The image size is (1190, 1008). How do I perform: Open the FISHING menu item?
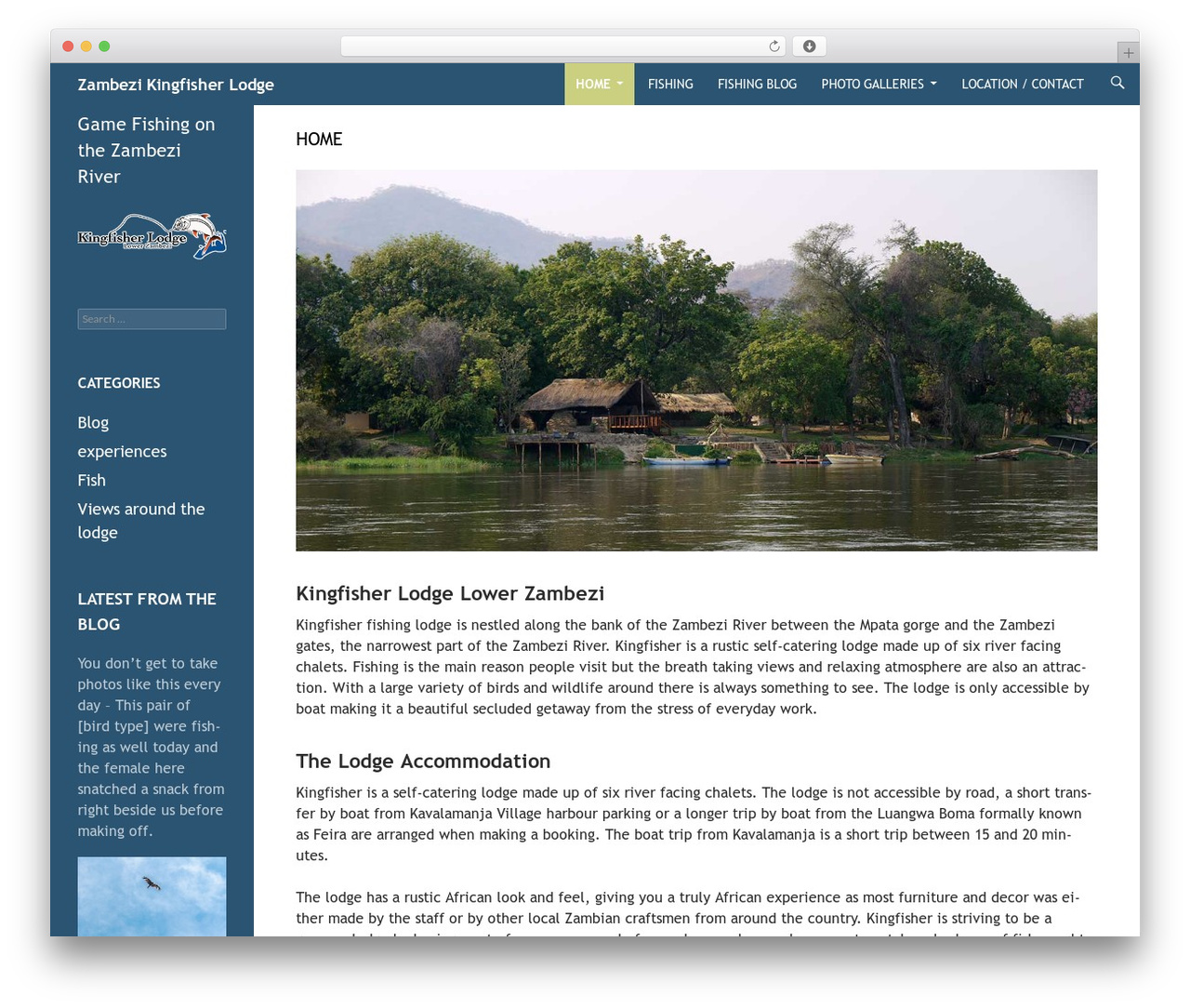[670, 84]
